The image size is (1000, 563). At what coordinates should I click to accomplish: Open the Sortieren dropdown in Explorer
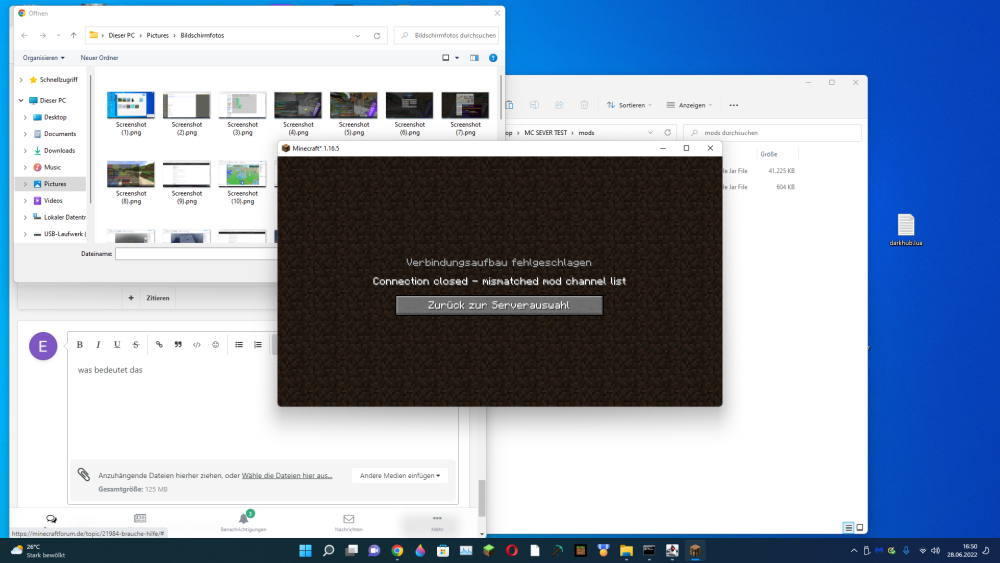629,105
